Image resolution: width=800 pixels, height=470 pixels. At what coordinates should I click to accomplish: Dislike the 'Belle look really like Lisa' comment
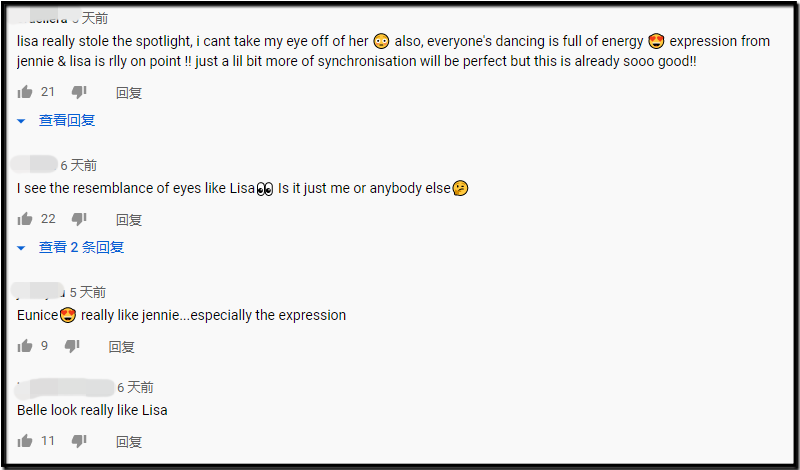click(x=79, y=441)
